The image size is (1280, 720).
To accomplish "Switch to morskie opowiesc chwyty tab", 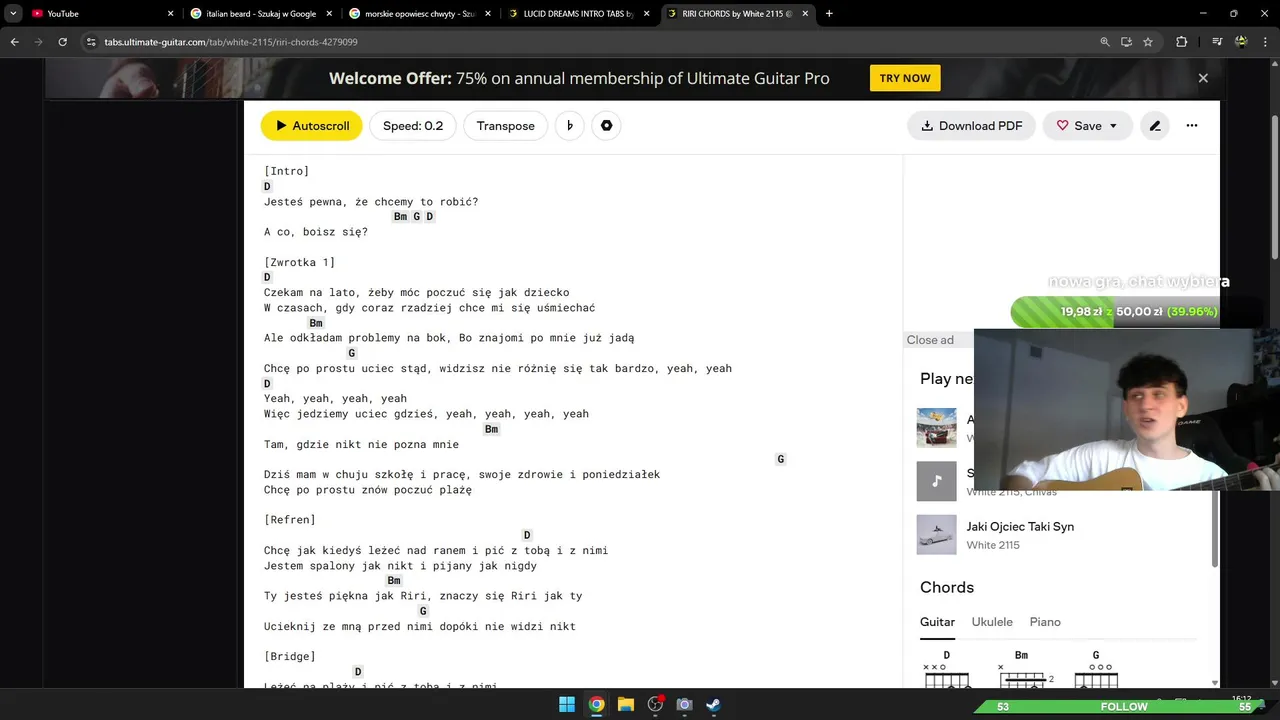I will pos(419,14).
